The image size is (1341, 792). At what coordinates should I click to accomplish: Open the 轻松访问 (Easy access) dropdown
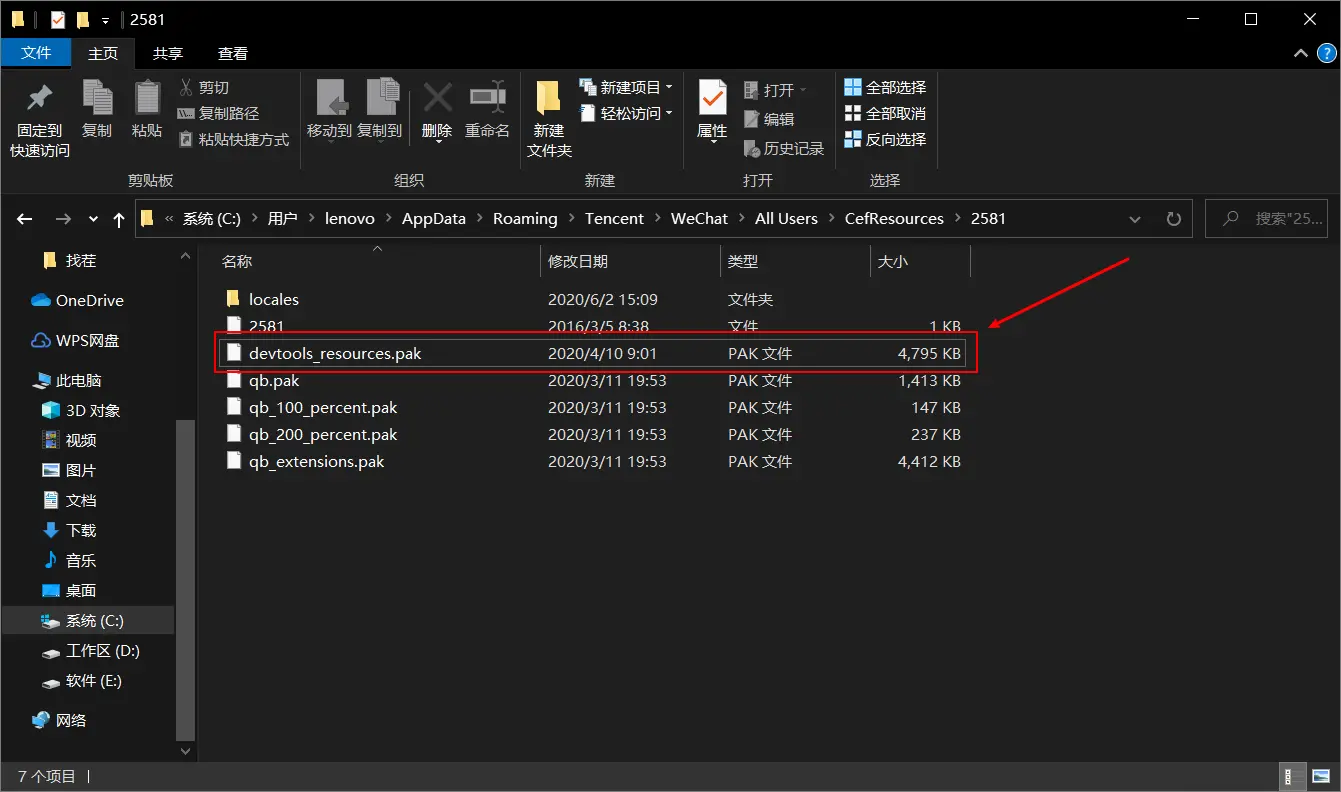point(626,114)
